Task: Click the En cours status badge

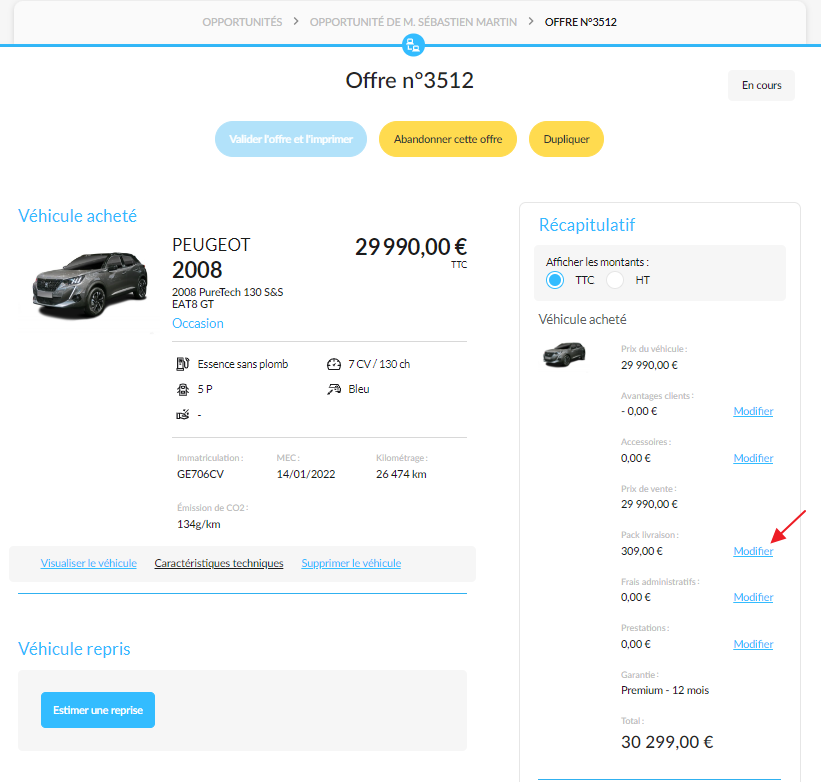Action: tap(761, 85)
